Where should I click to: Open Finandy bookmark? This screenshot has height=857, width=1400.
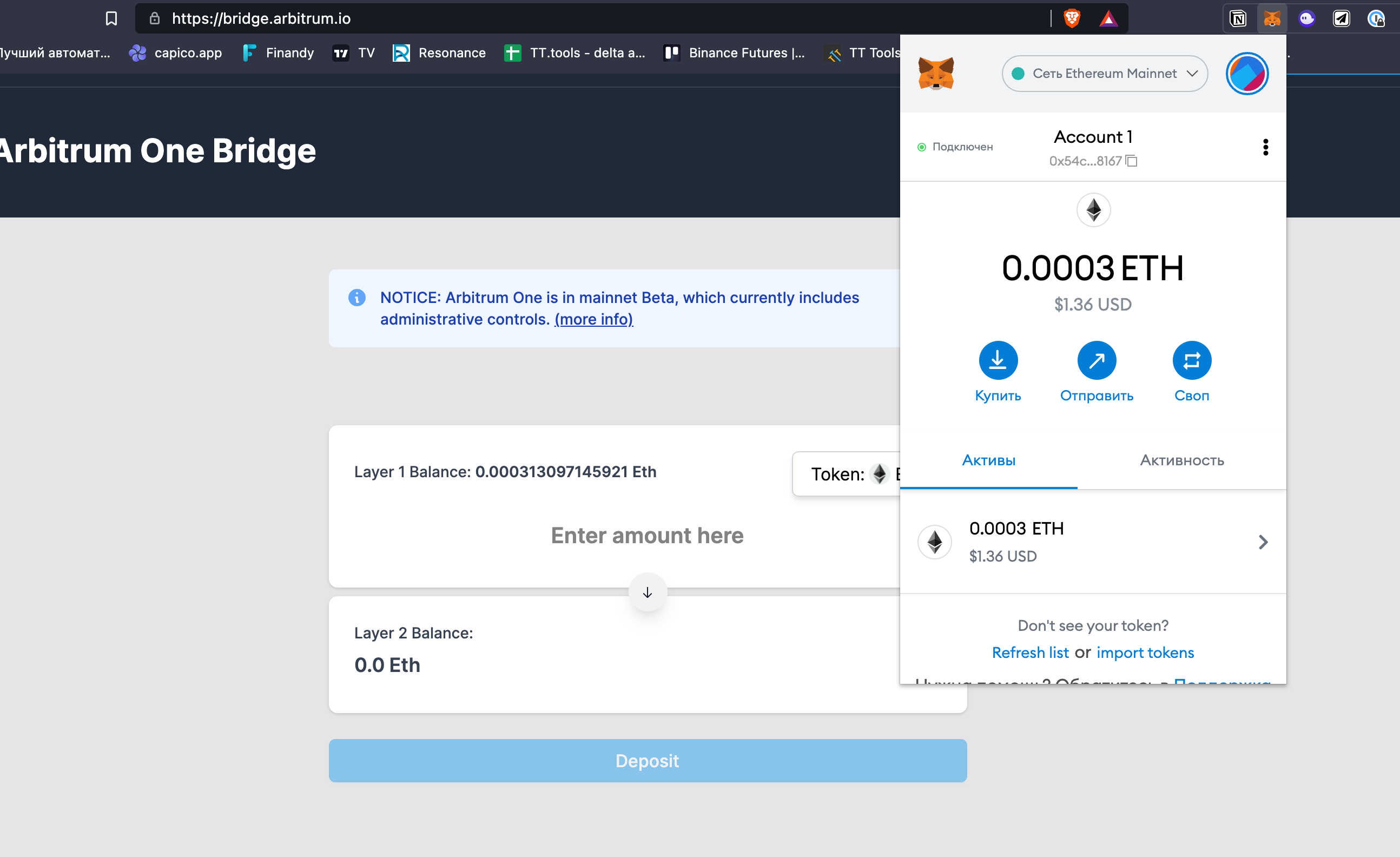(x=278, y=53)
